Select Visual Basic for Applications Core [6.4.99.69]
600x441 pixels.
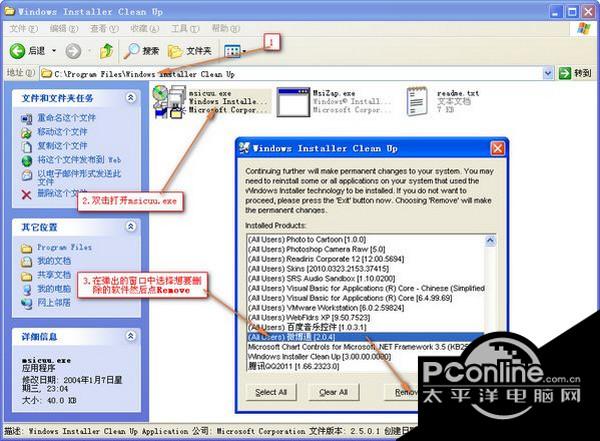[x=350, y=298]
